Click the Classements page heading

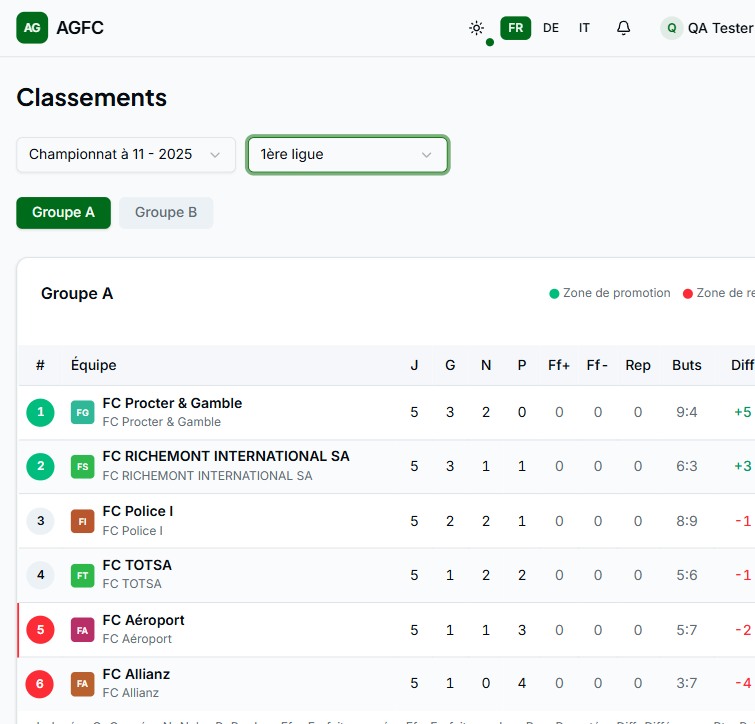coord(91,98)
